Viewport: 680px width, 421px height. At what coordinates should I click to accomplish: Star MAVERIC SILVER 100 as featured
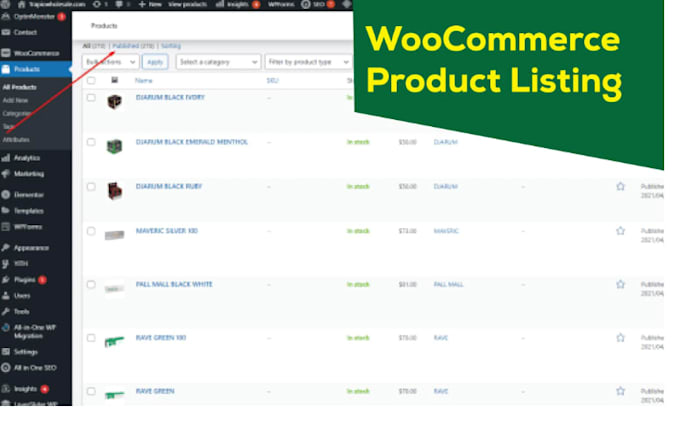[620, 231]
